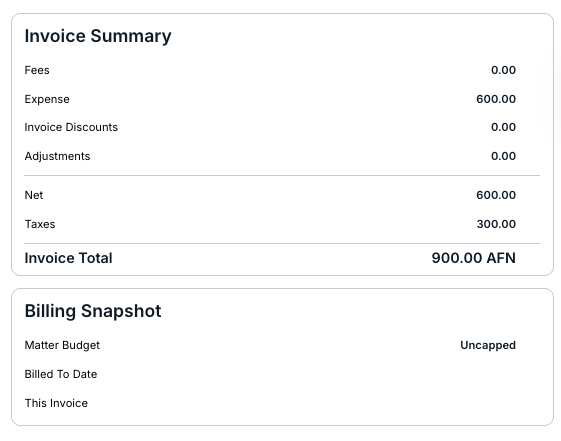Select the Taxes row label
Screen dimensions: 561x441
click(x=40, y=224)
